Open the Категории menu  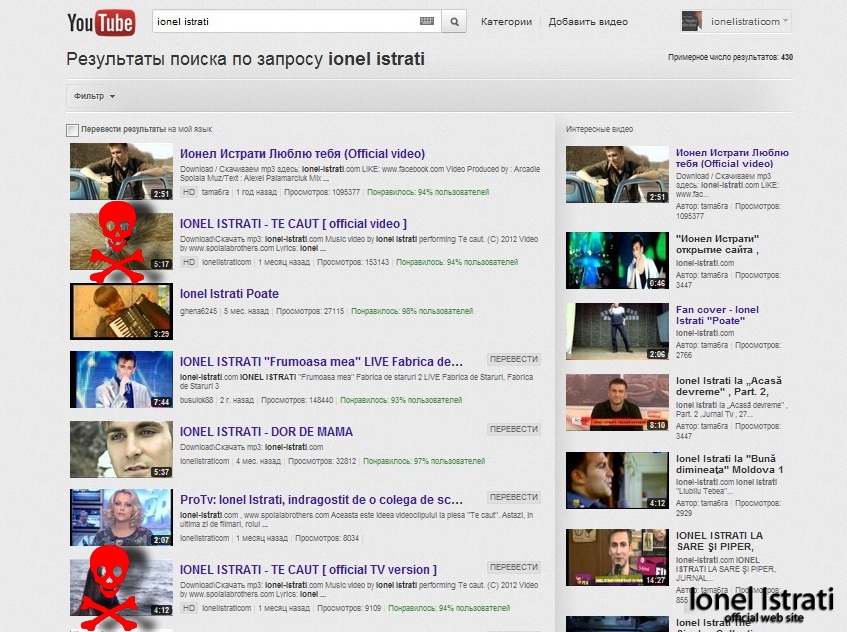coord(506,21)
